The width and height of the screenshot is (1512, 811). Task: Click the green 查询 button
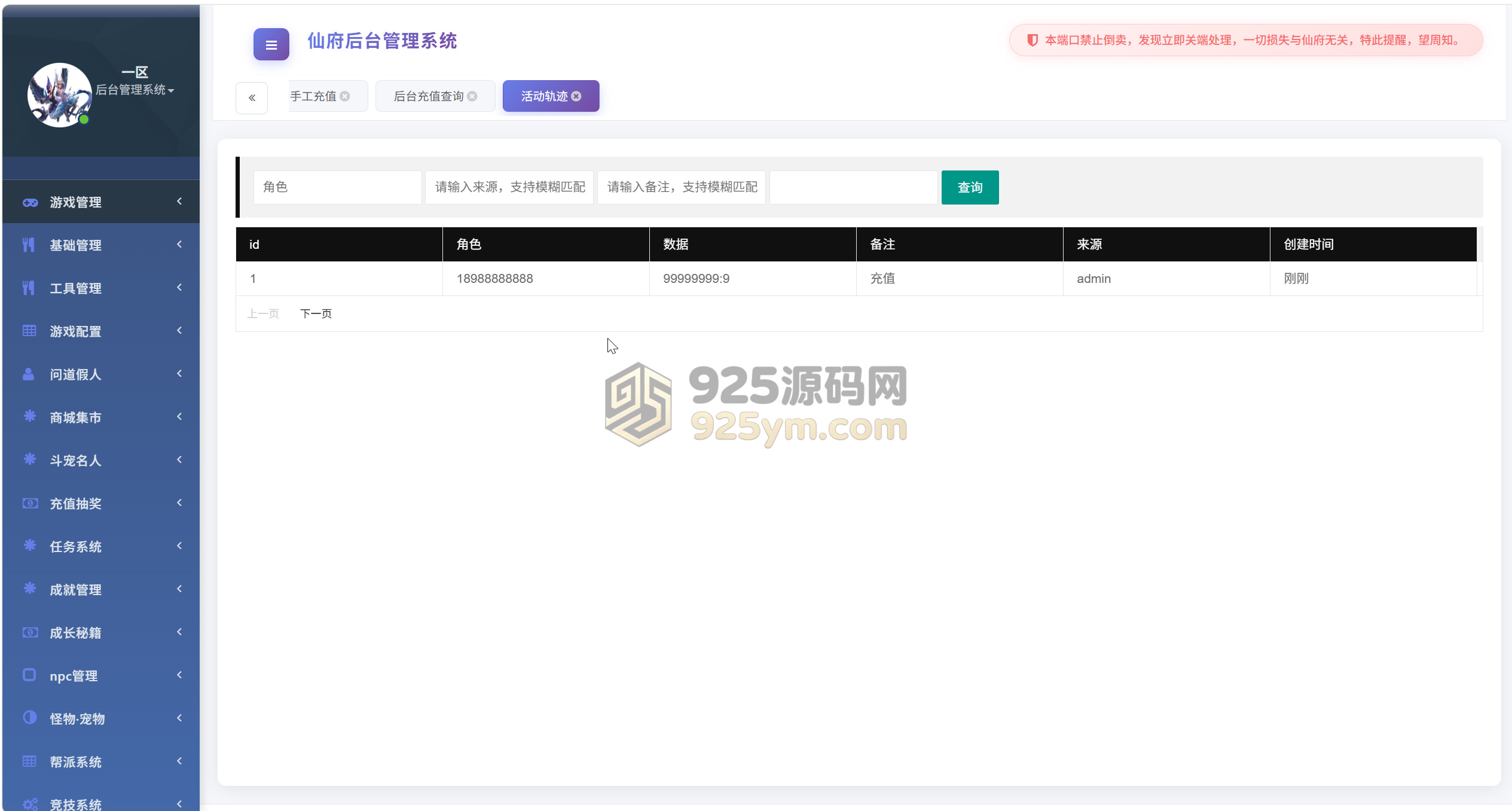(970, 187)
